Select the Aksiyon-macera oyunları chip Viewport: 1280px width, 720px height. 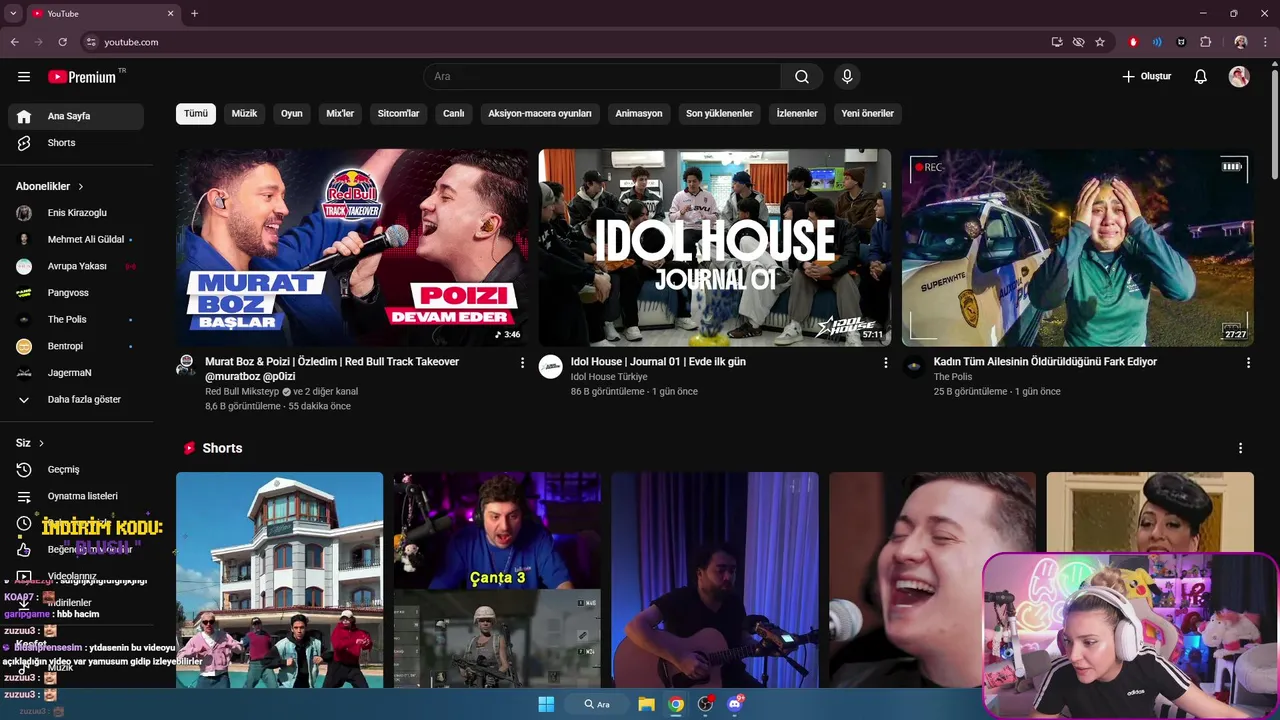(x=540, y=113)
